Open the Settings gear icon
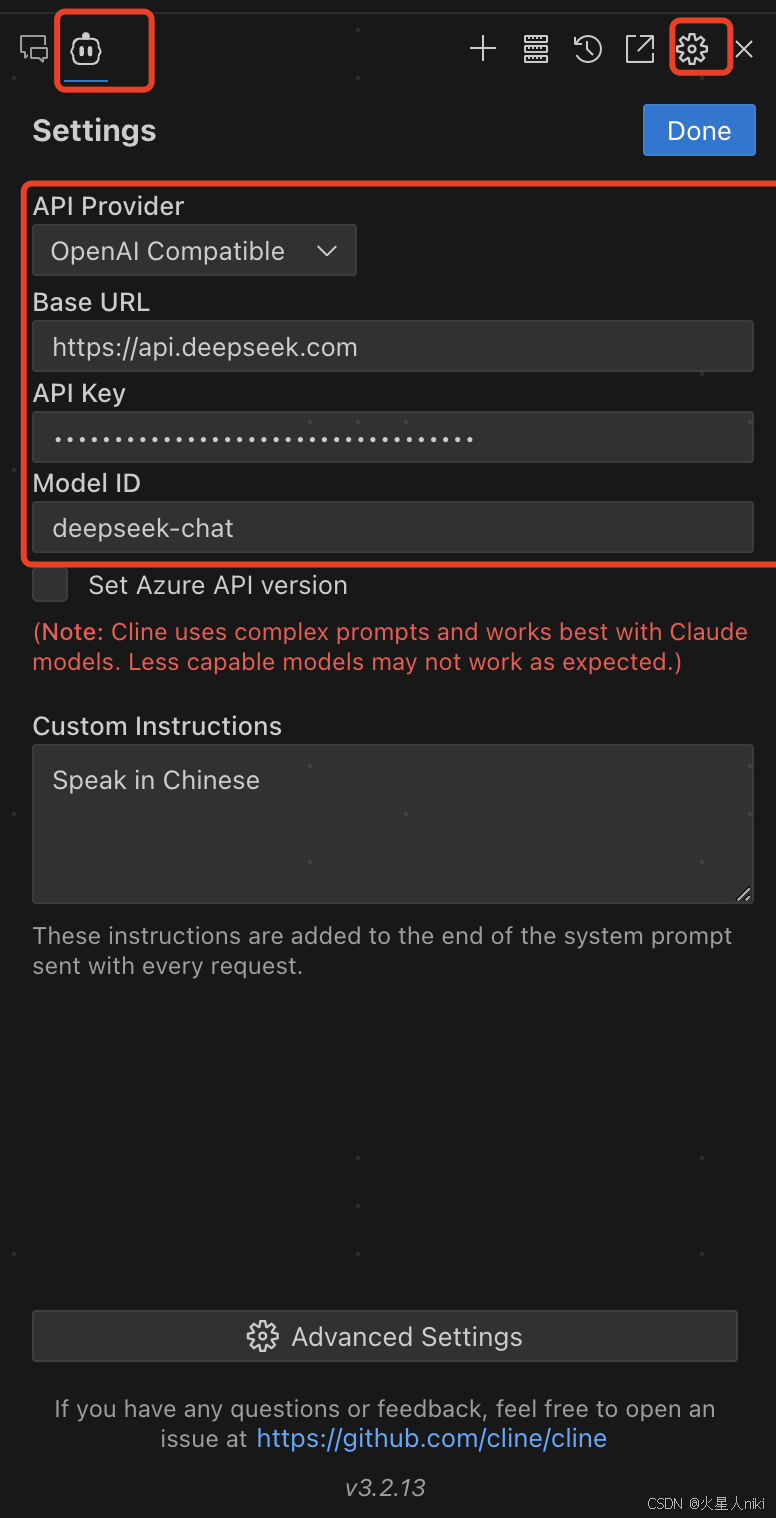The width and height of the screenshot is (776, 1518). 698,47
